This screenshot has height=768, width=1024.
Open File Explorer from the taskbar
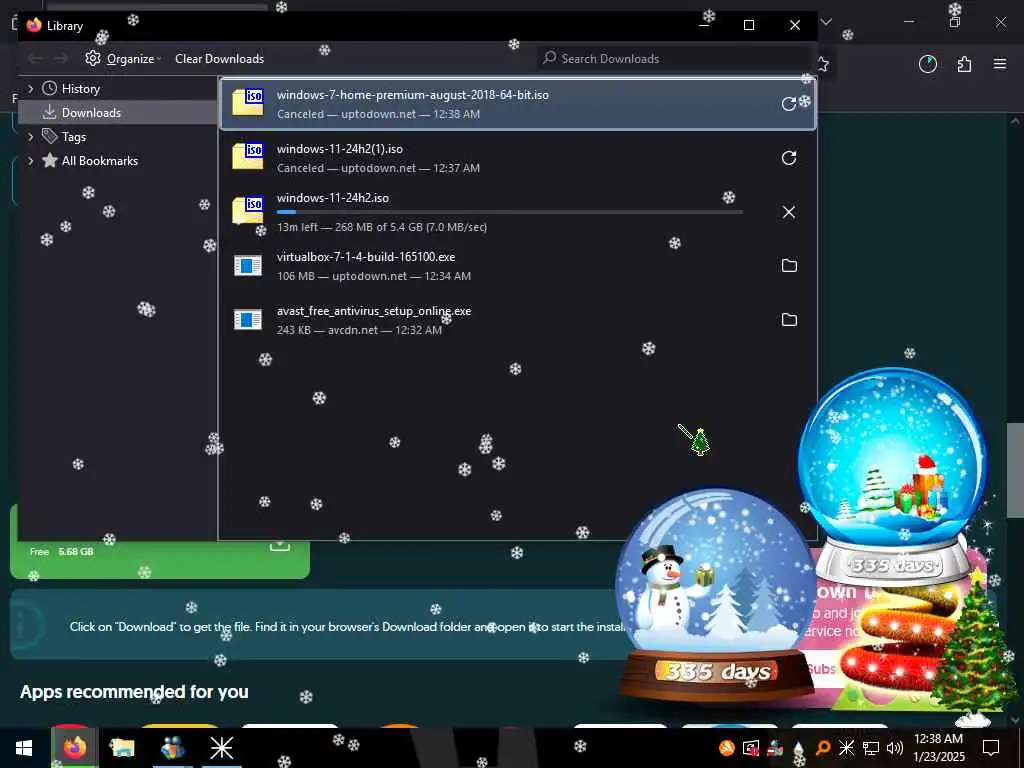122,748
